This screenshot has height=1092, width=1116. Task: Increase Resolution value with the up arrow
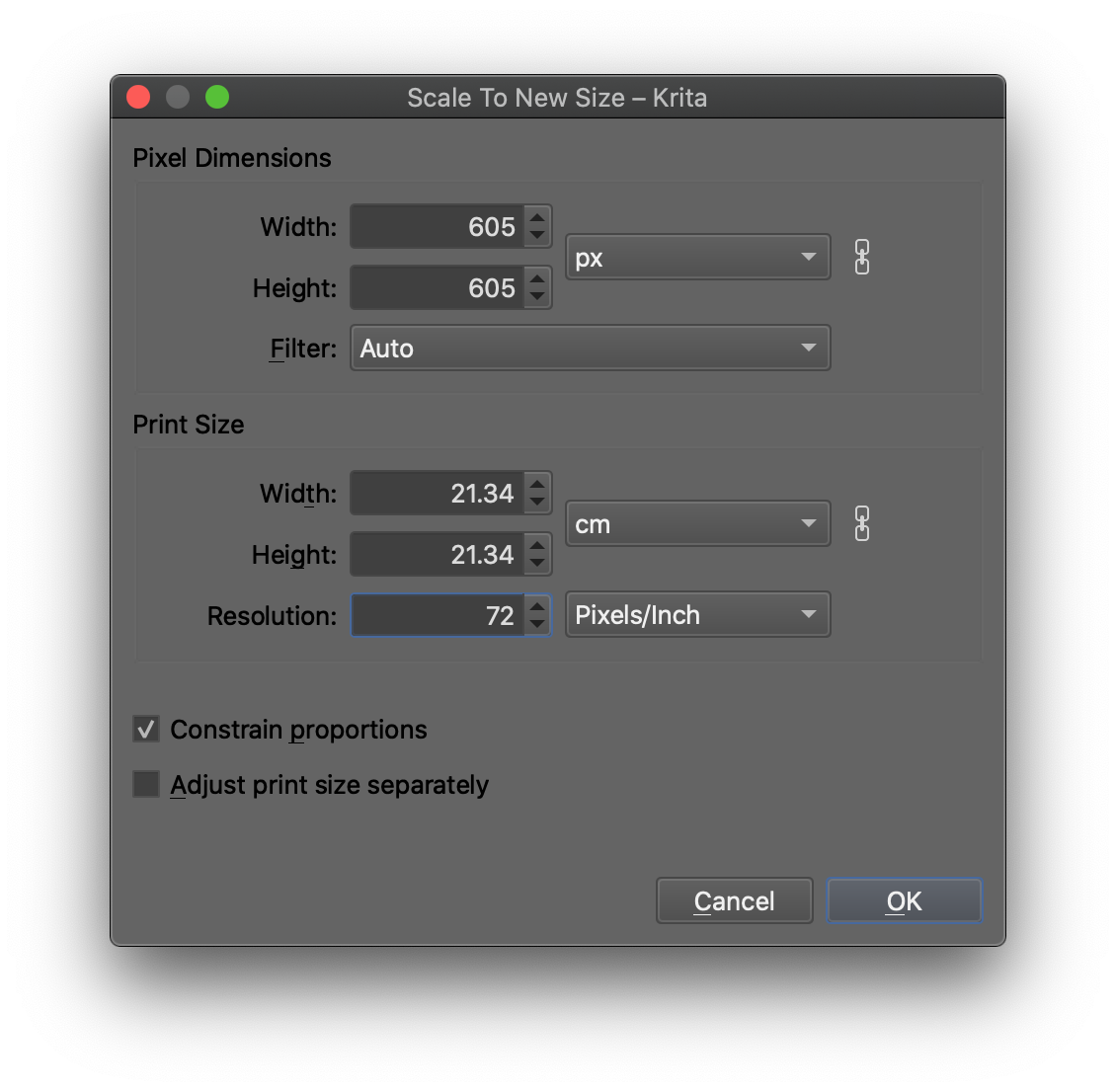coord(537,606)
